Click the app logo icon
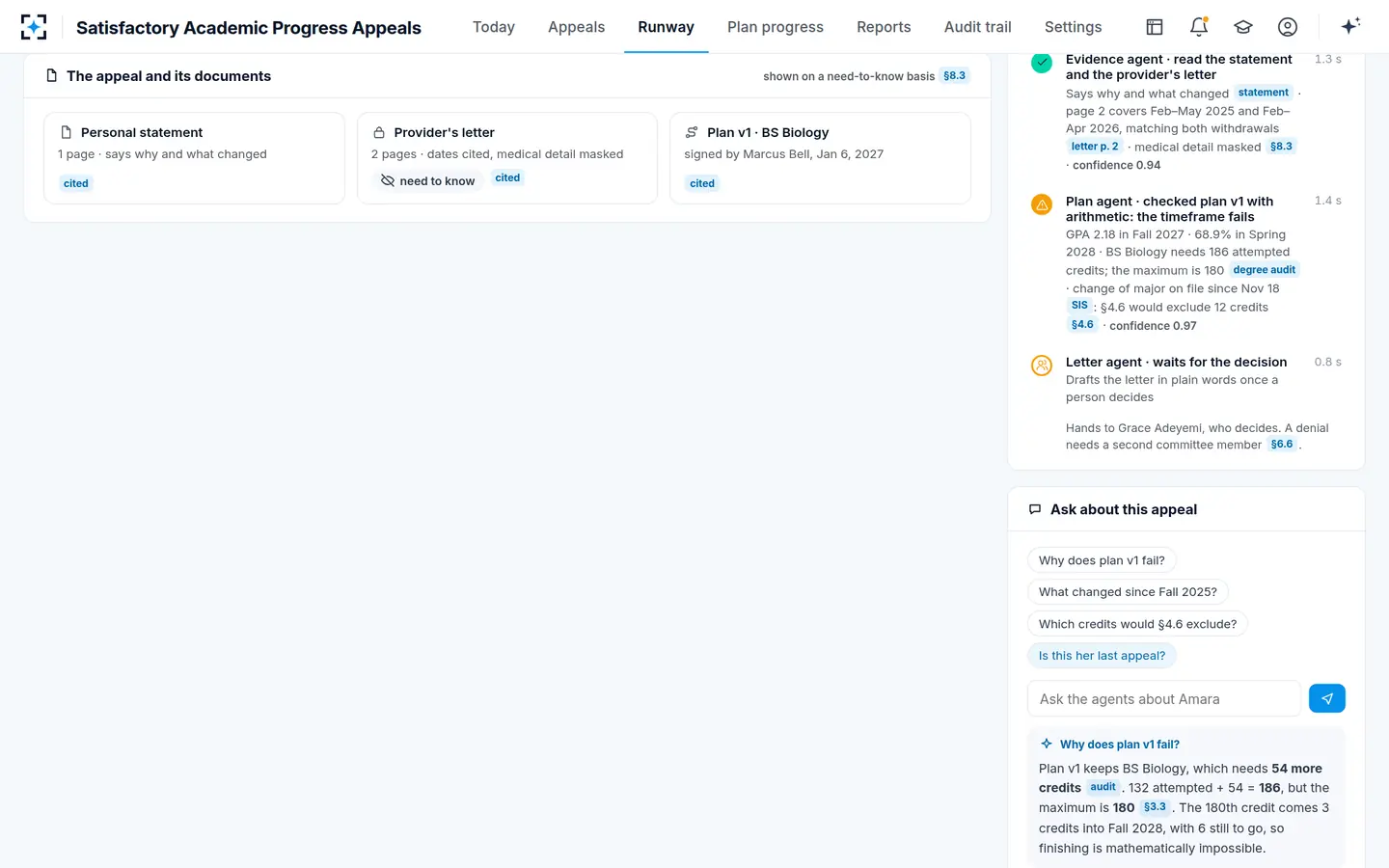 (34, 27)
